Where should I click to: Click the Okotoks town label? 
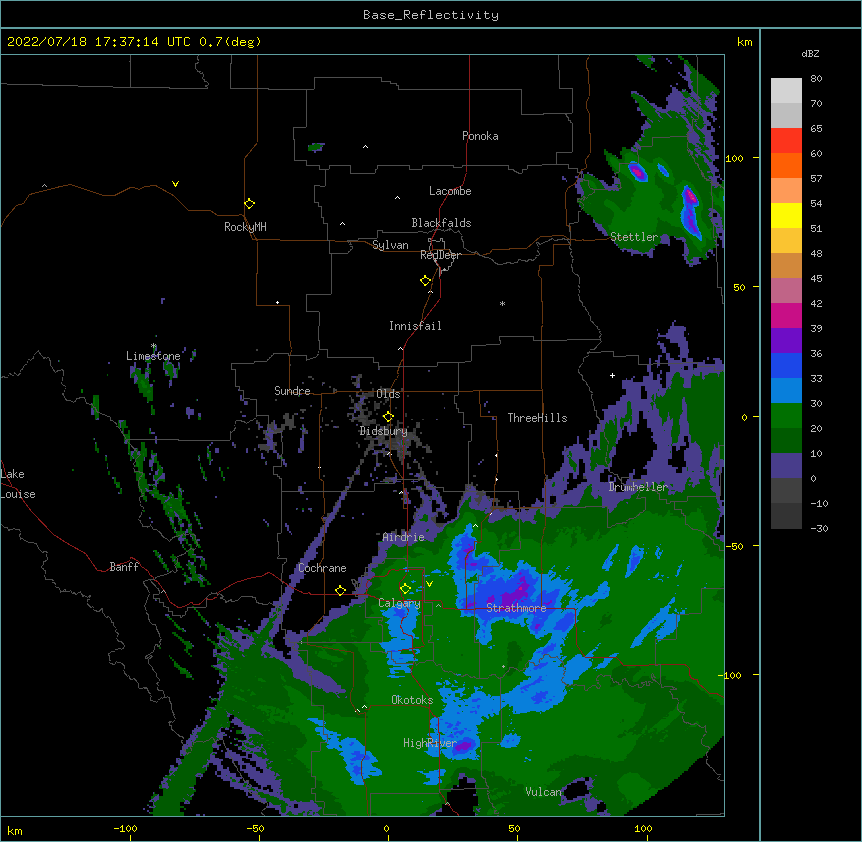[x=412, y=700]
